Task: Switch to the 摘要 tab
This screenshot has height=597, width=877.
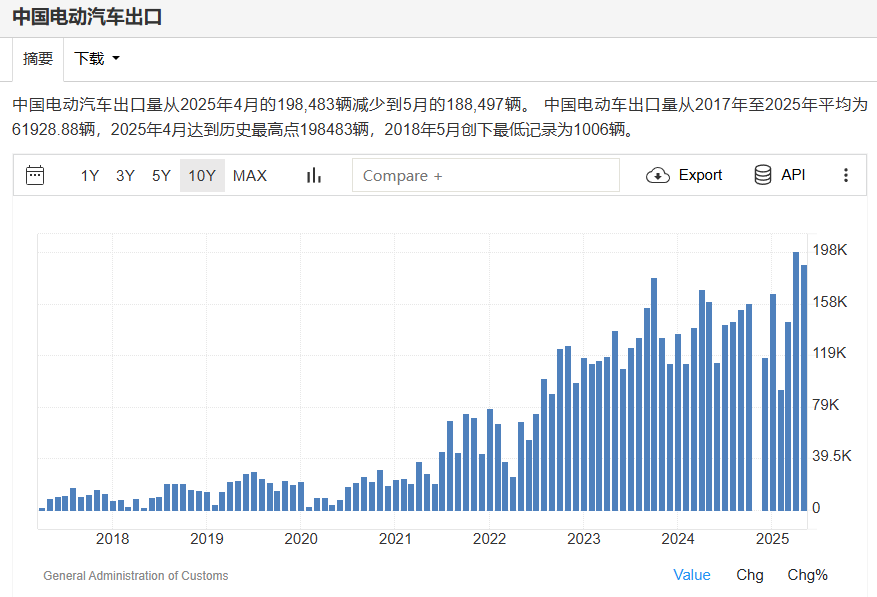Action: tap(38, 58)
